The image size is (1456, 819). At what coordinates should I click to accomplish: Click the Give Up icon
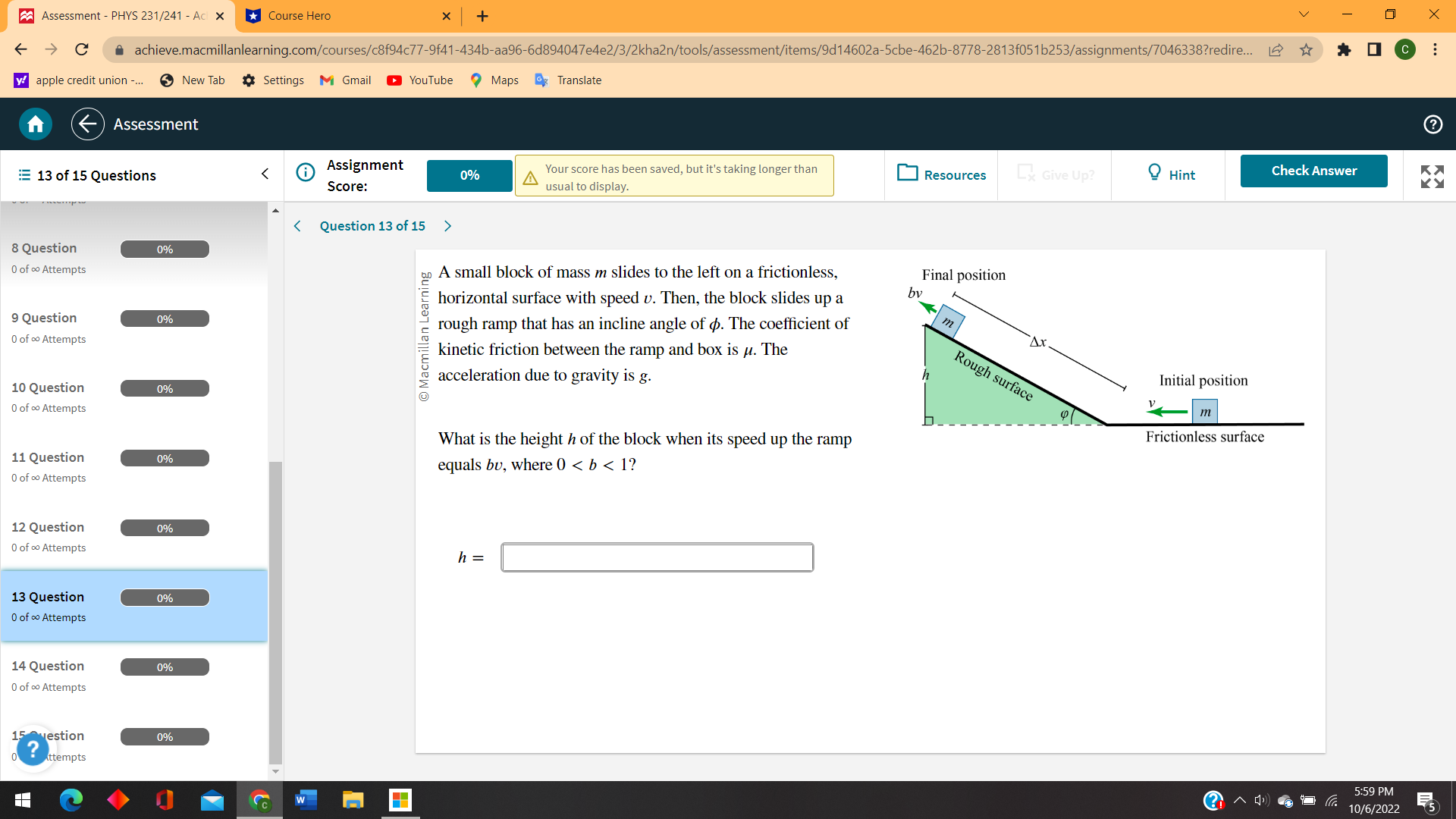click(x=1027, y=174)
